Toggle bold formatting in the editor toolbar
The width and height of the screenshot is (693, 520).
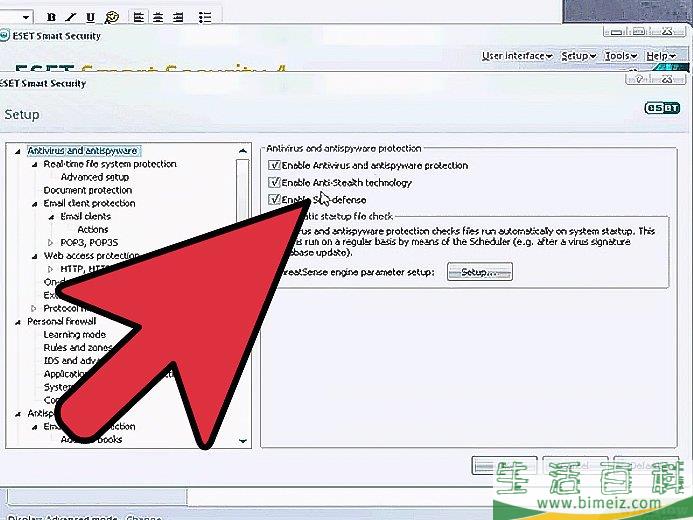click(x=51, y=17)
